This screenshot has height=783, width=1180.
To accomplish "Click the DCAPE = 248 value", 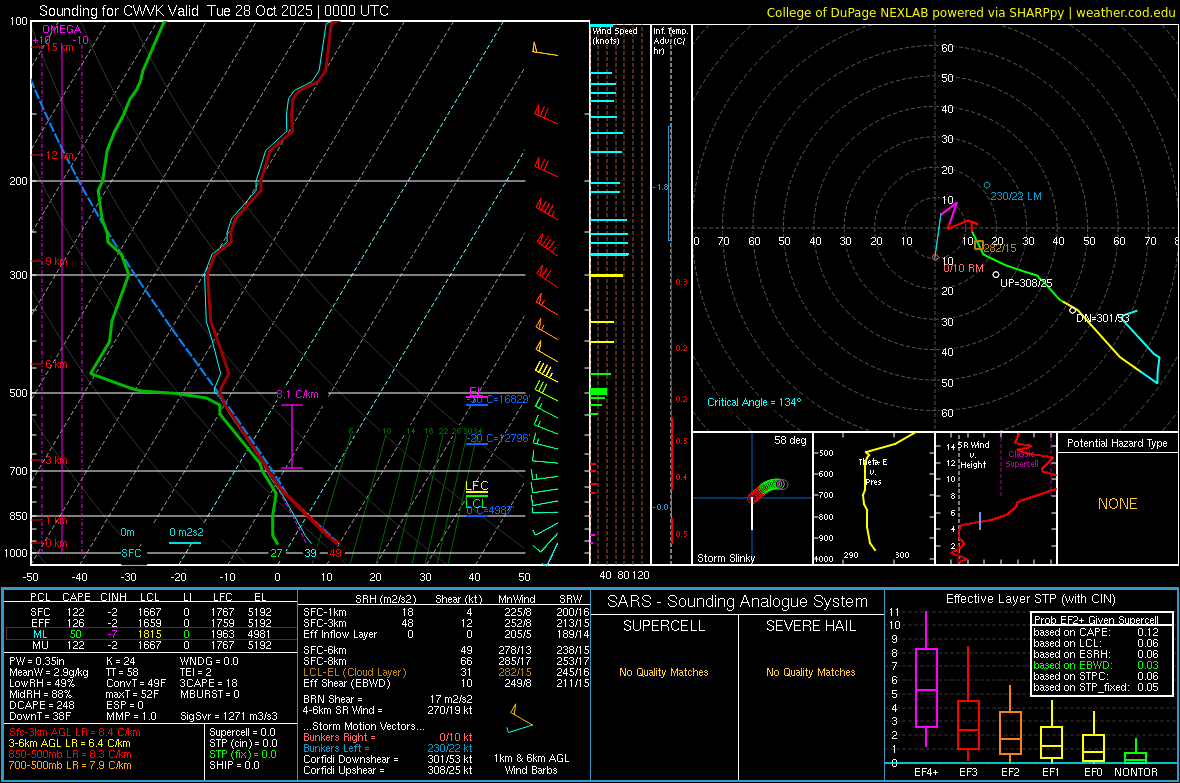I will (41, 705).
